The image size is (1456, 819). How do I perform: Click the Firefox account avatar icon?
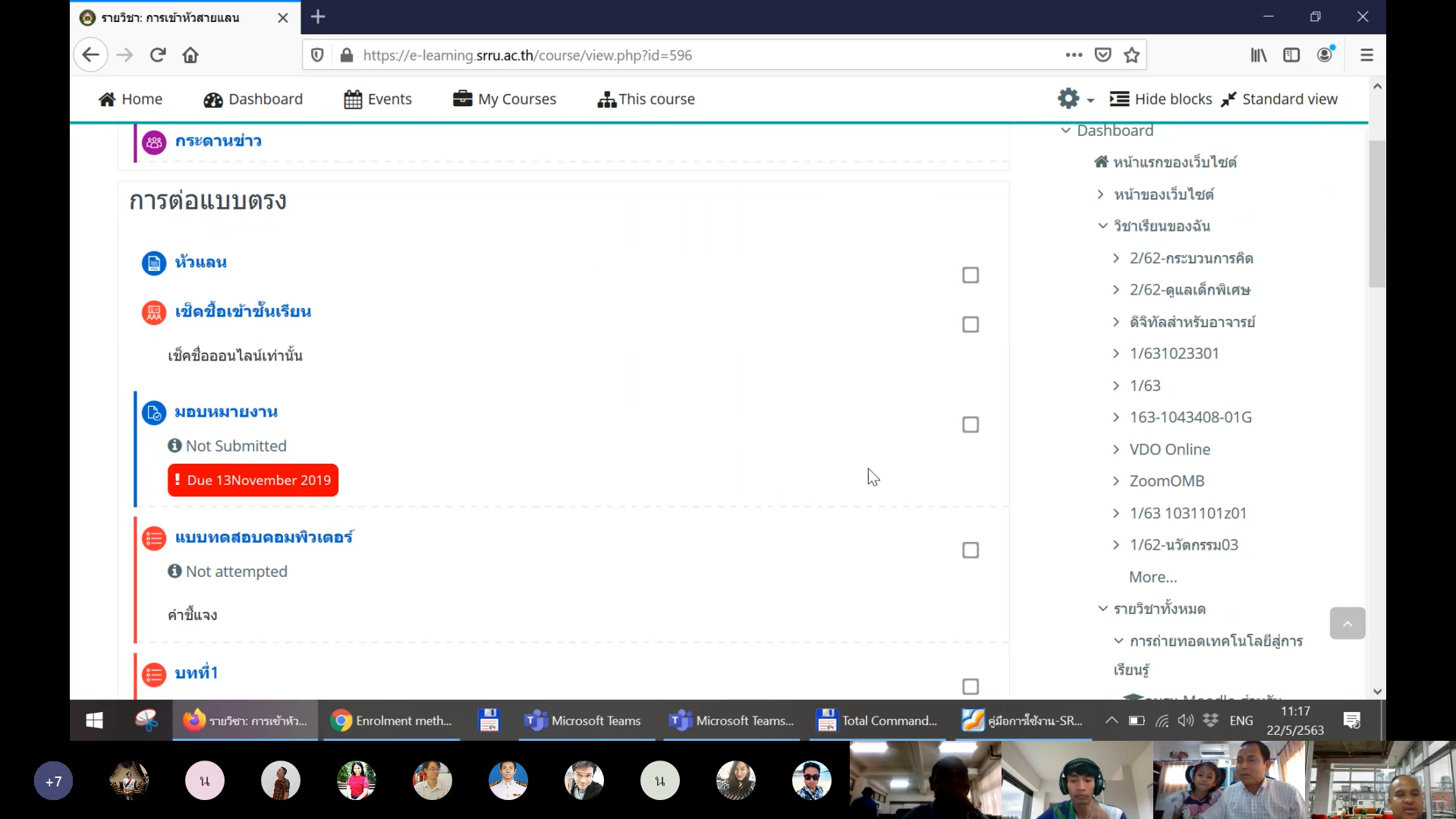(1325, 55)
